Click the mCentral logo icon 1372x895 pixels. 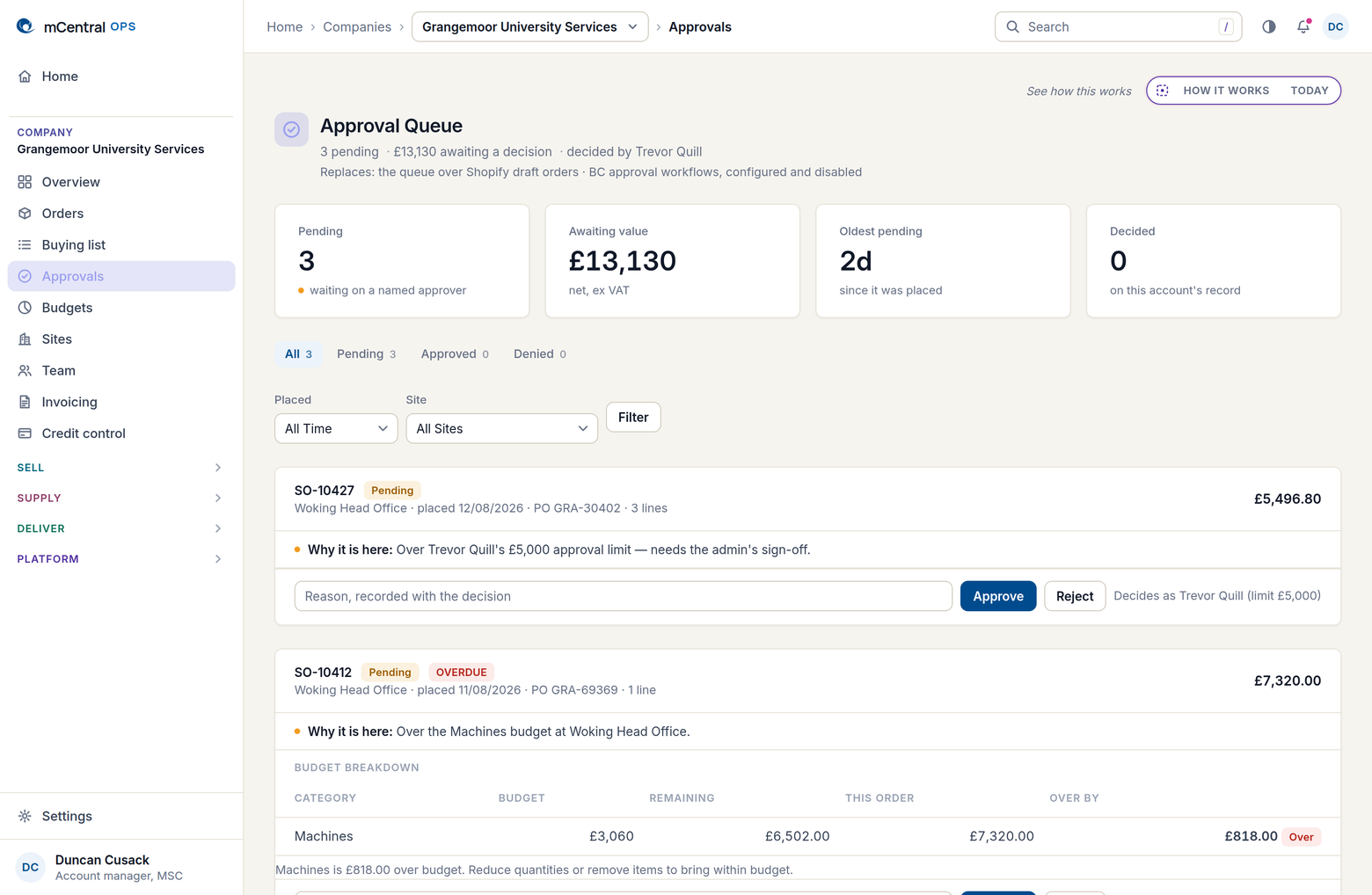(26, 26)
